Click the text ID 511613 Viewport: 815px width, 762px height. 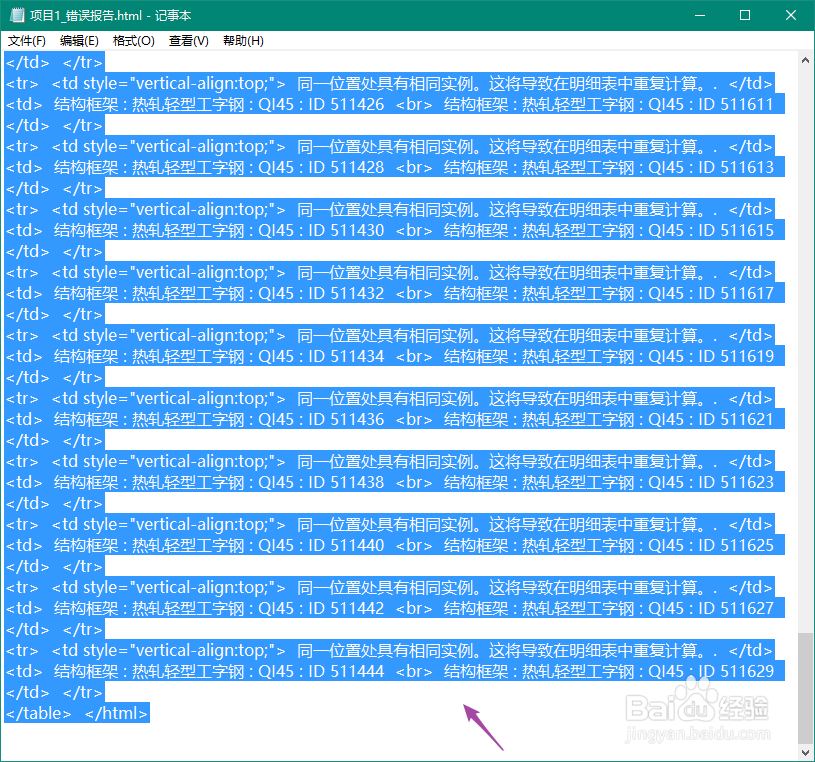[735, 167]
